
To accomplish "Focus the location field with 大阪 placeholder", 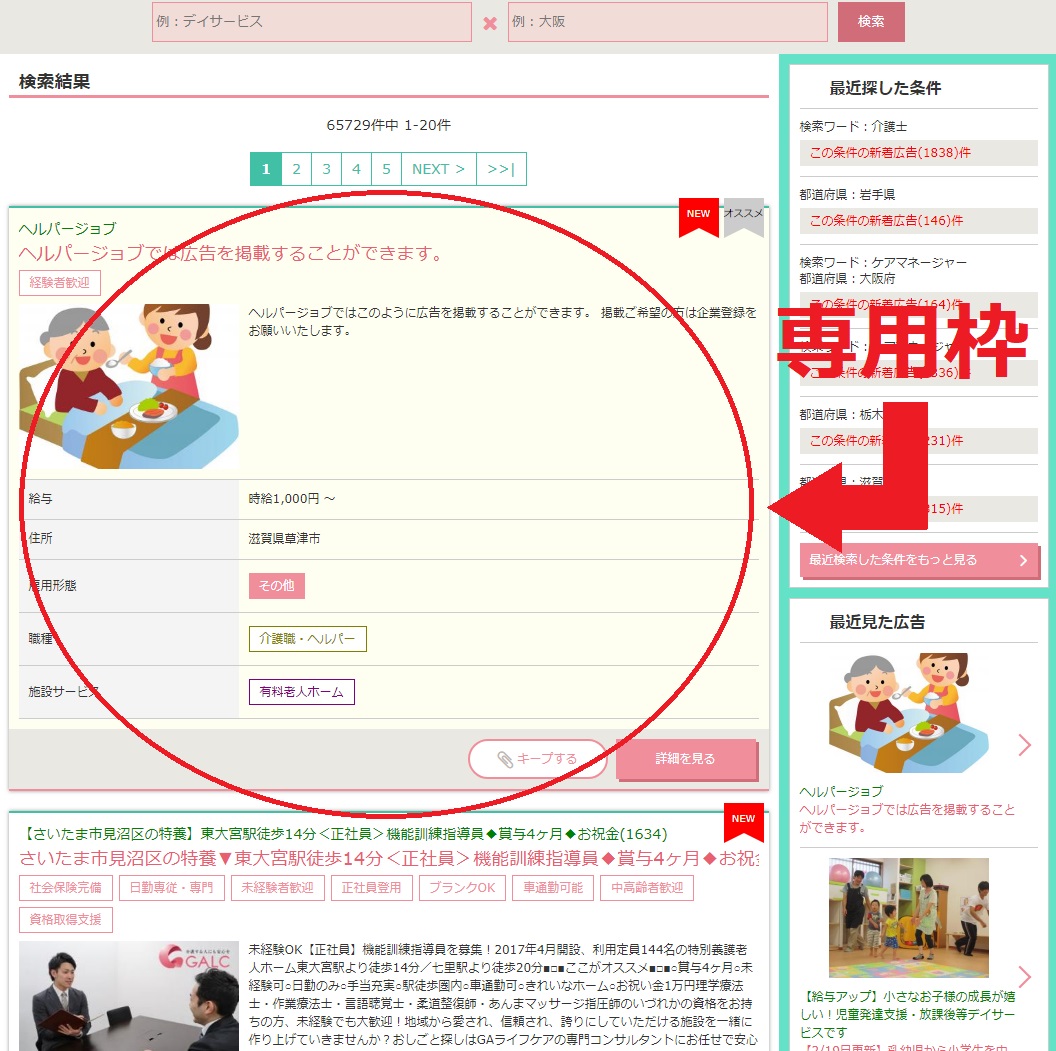I will coord(667,22).
